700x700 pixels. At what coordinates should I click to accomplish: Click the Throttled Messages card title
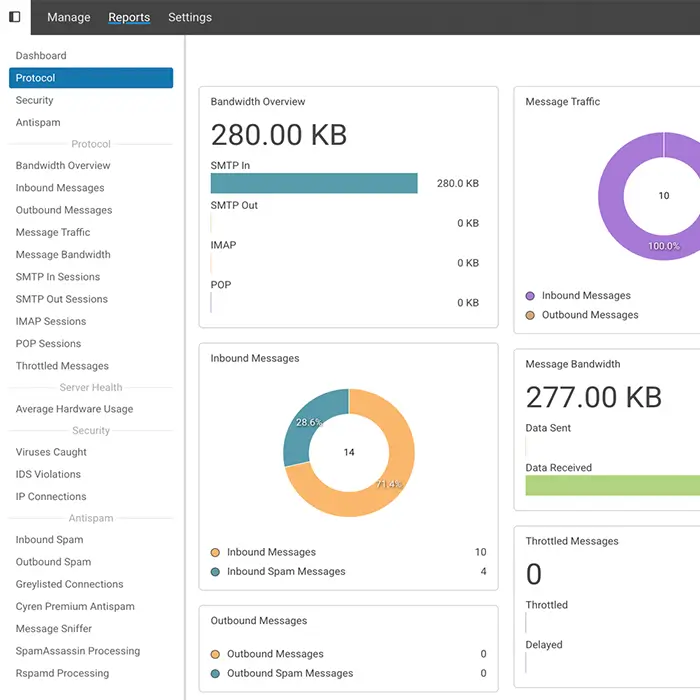572,541
